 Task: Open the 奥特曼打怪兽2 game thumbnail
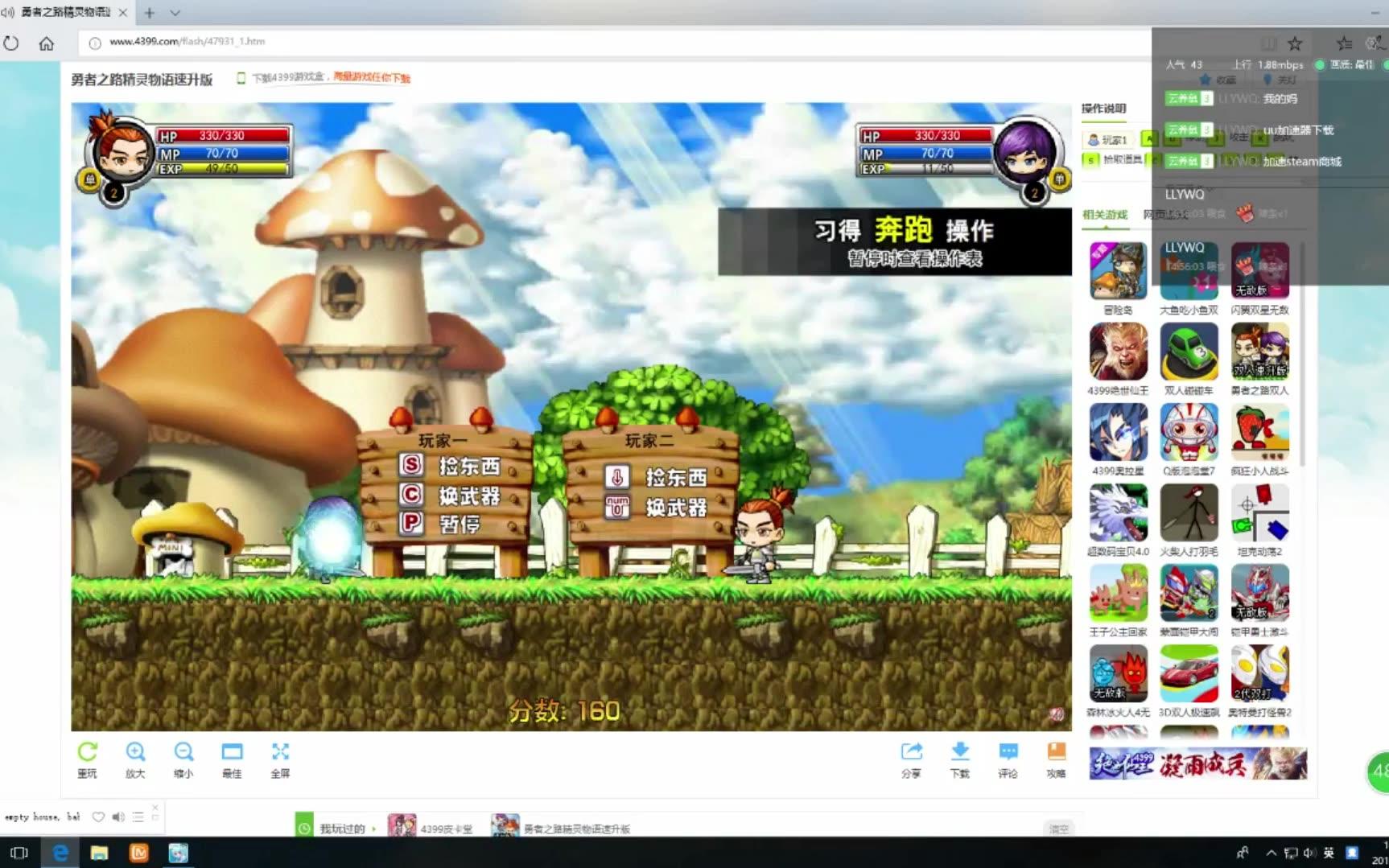tap(1260, 674)
